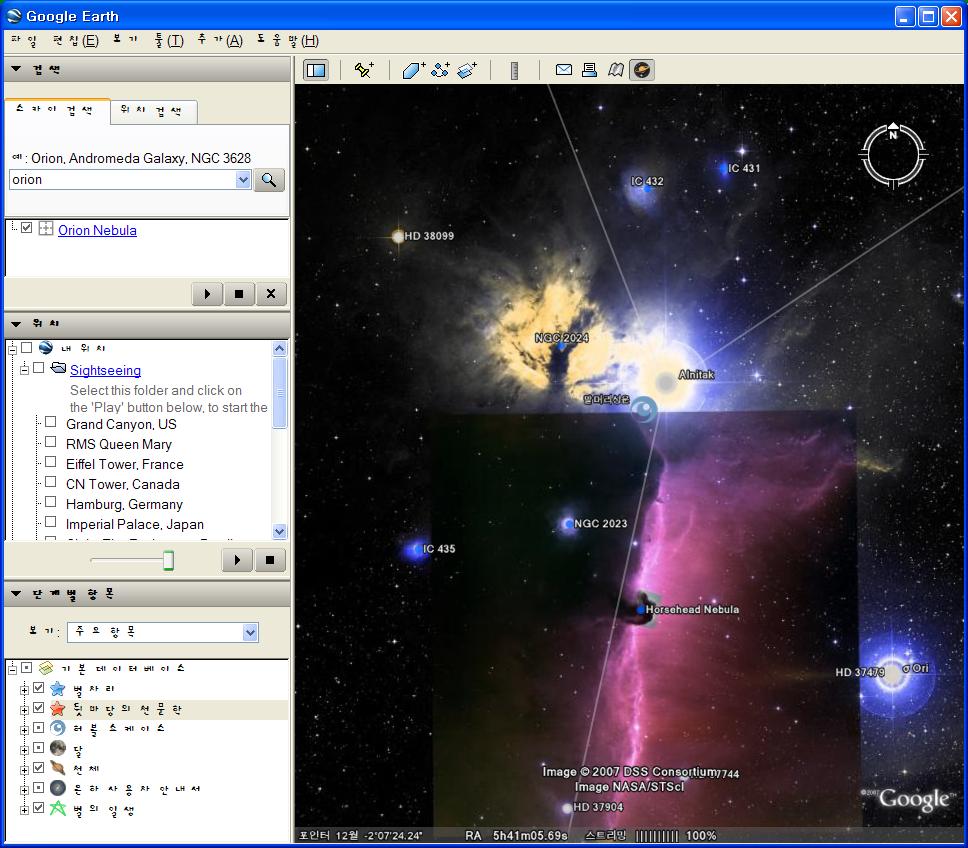Toggle the sidebar panel button in toolbar
The height and width of the screenshot is (848, 968).
click(316, 70)
